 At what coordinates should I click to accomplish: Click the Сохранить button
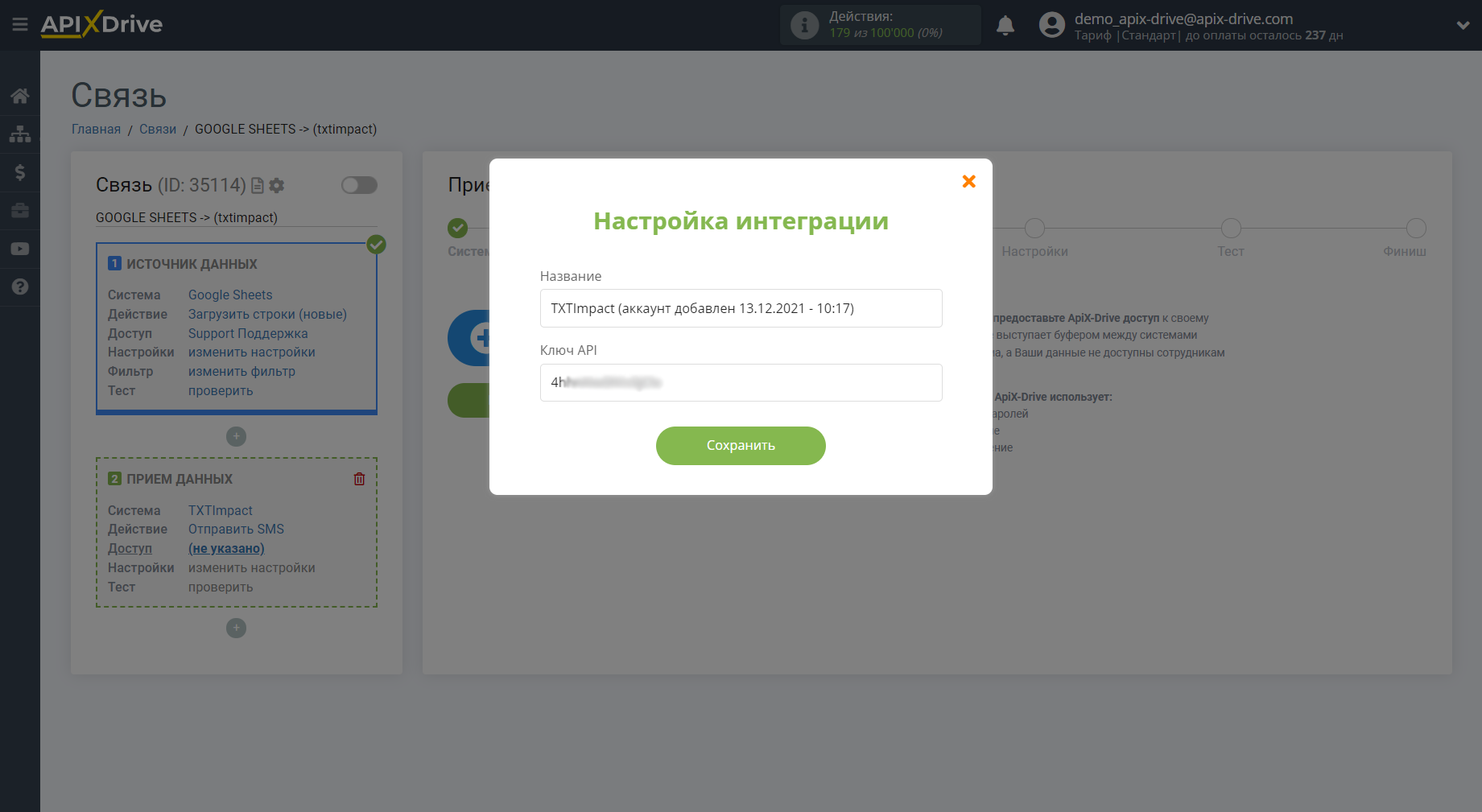tap(741, 446)
